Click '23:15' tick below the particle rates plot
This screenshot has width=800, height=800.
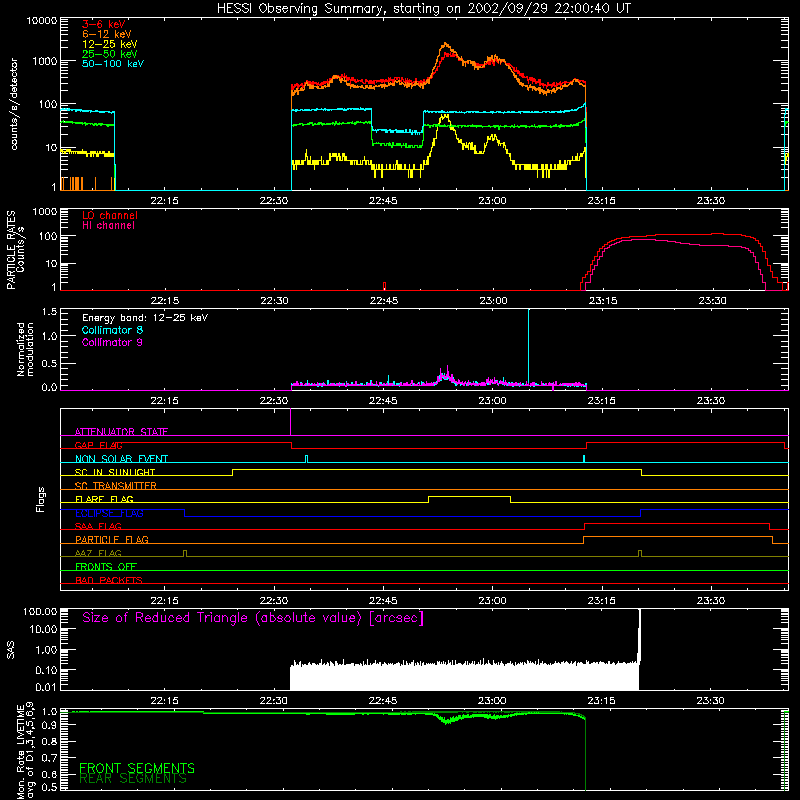tap(603, 301)
